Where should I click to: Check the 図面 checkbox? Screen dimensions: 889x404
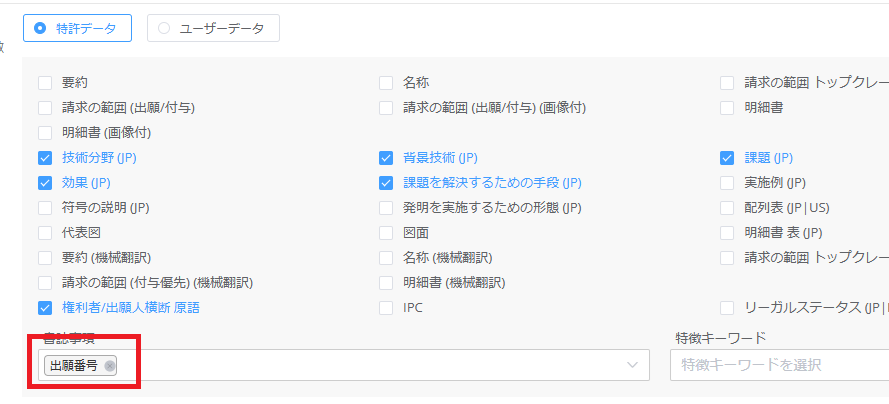[x=386, y=233]
